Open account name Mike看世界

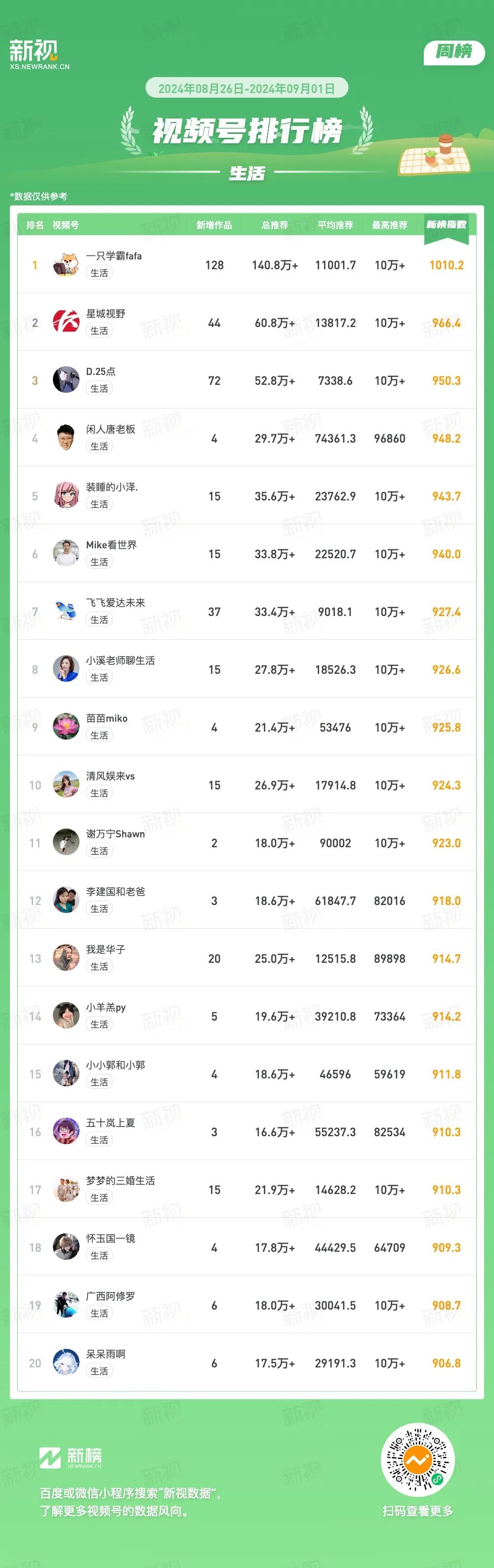[111, 545]
